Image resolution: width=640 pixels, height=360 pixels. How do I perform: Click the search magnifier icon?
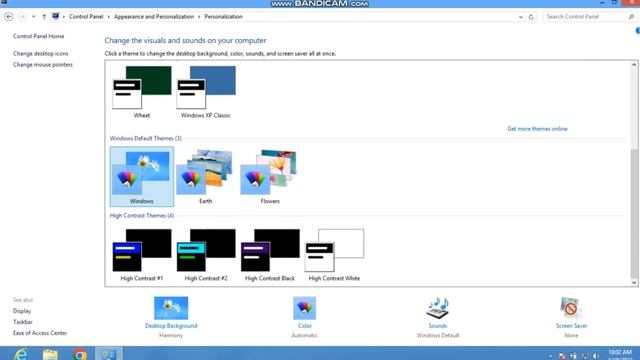point(631,17)
